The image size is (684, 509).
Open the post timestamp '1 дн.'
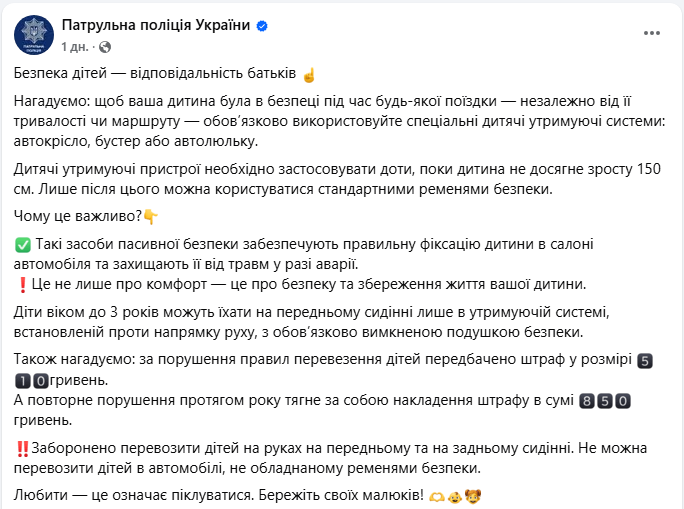pos(76,46)
